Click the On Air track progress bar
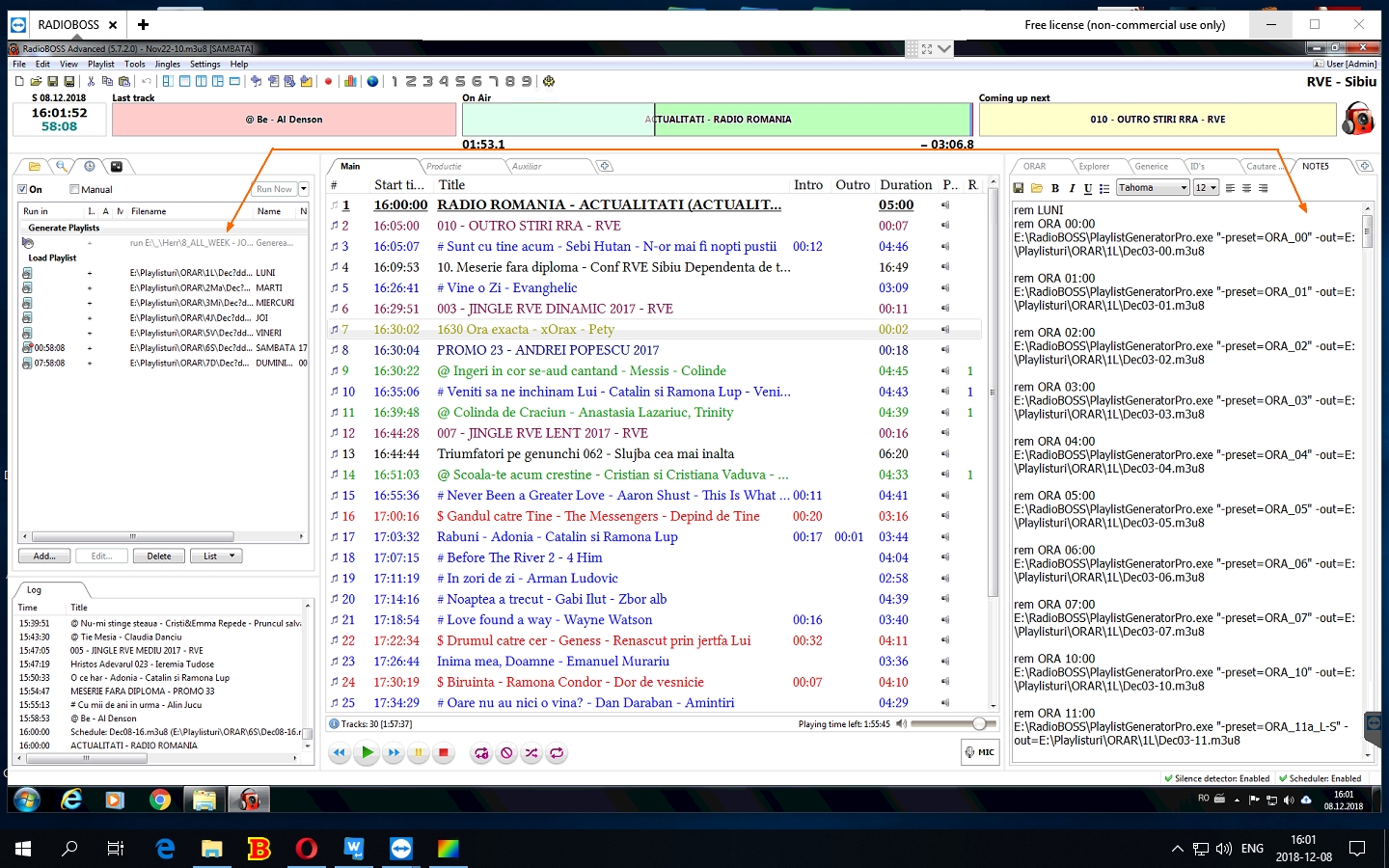The width and height of the screenshot is (1389, 868). 718,120
